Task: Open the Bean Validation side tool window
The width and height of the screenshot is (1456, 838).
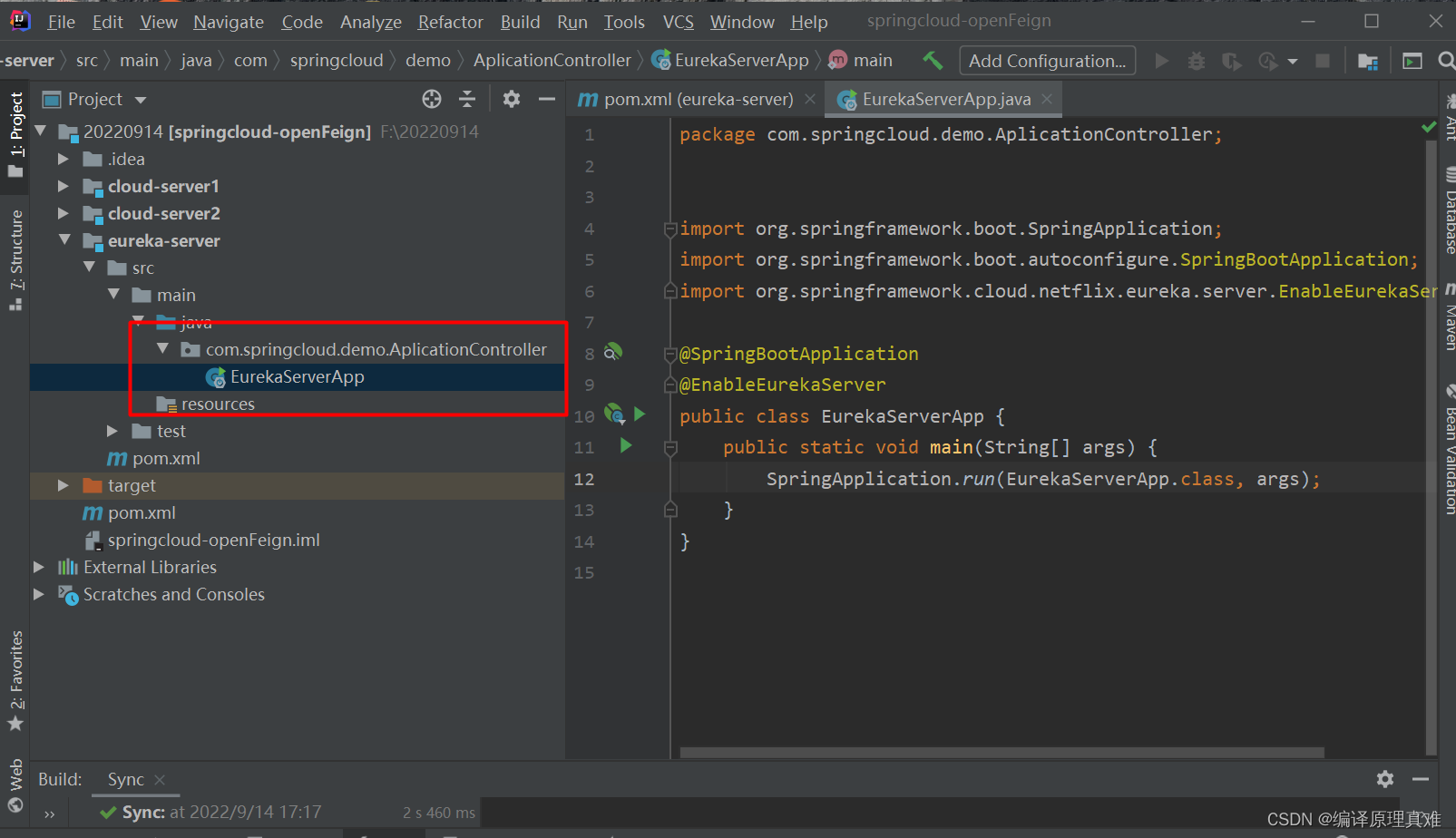Action: tap(1449, 451)
